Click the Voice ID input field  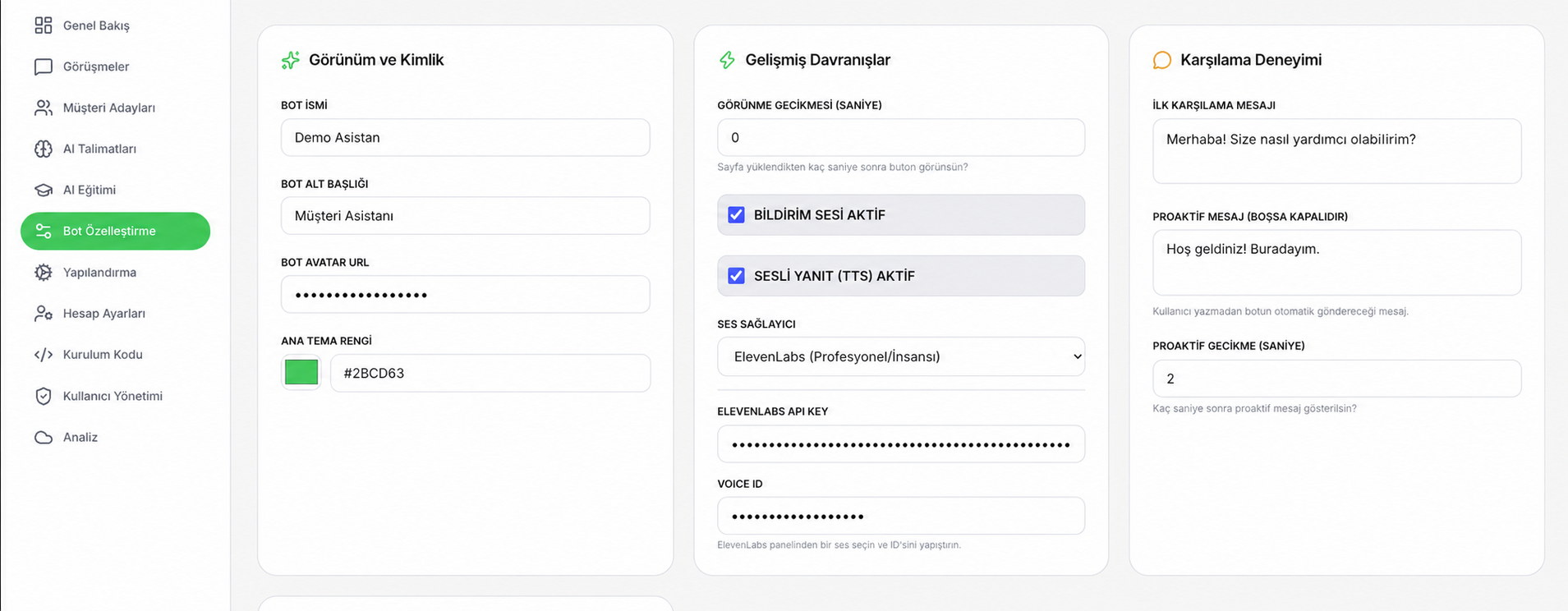[x=901, y=516]
